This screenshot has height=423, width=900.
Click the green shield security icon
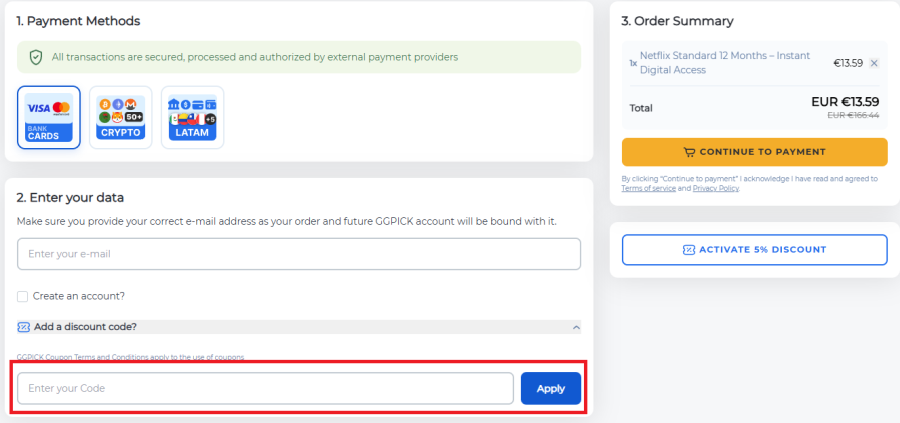coord(36,57)
